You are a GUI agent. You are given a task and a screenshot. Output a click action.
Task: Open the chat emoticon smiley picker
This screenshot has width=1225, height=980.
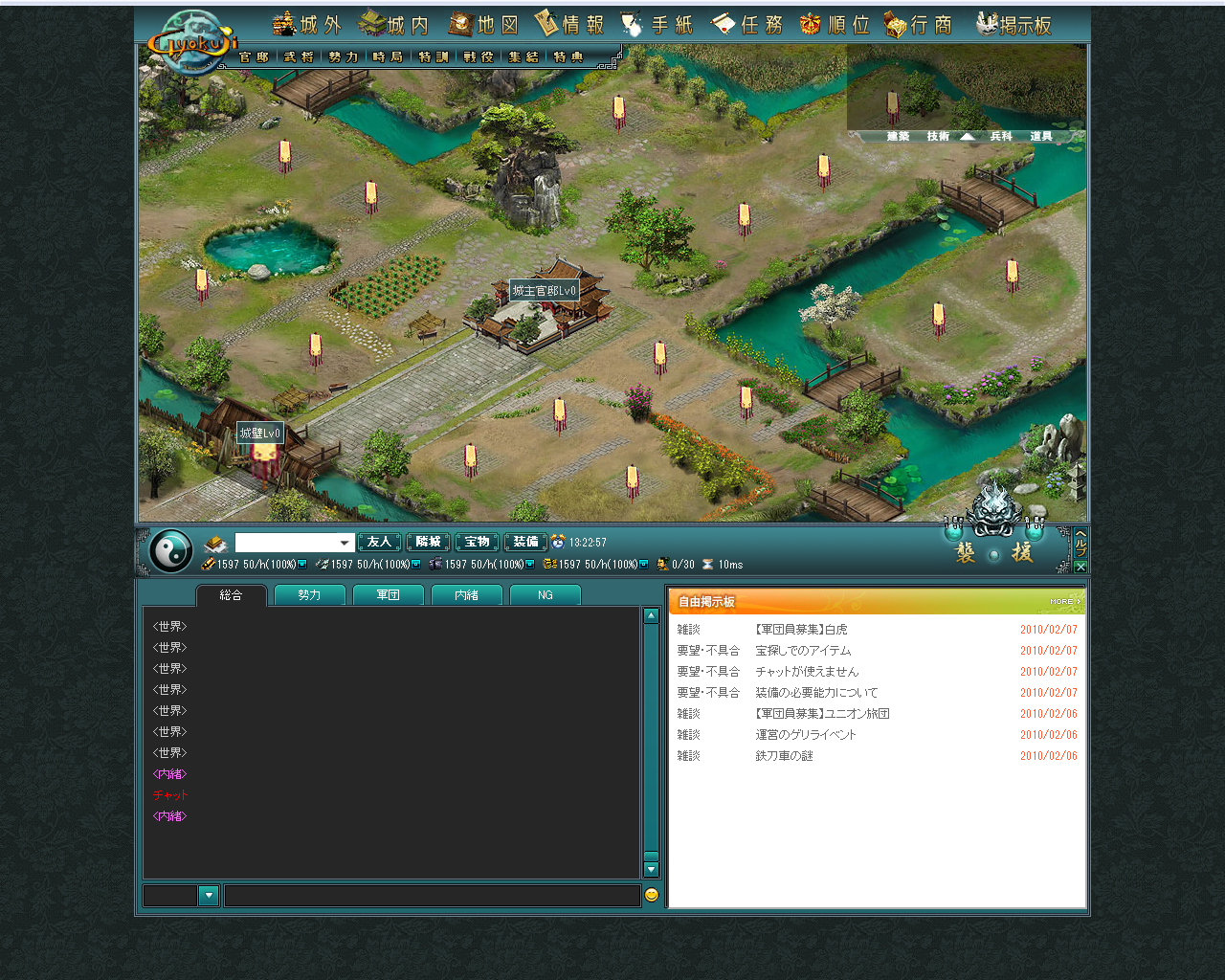coord(652,895)
